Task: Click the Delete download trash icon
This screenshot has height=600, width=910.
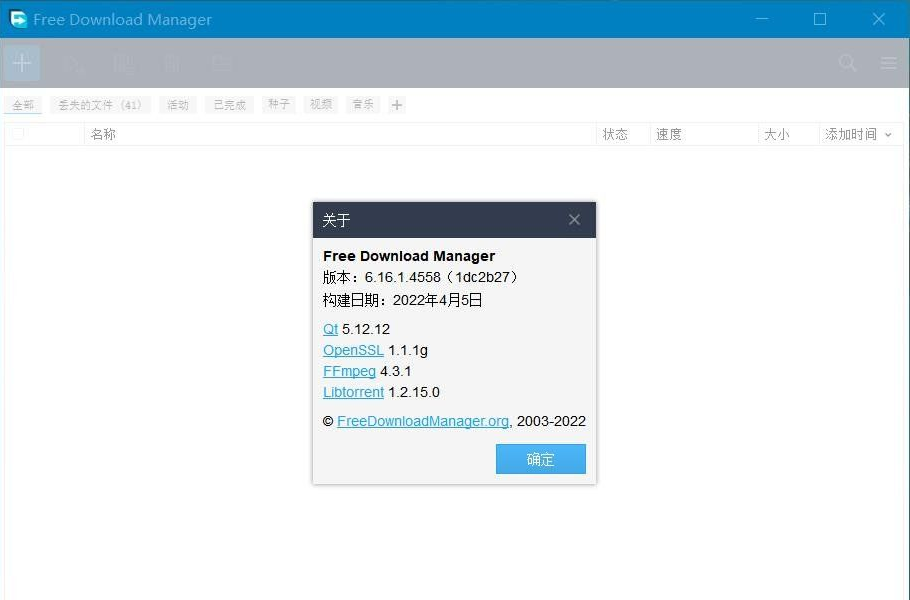Action: coord(171,62)
